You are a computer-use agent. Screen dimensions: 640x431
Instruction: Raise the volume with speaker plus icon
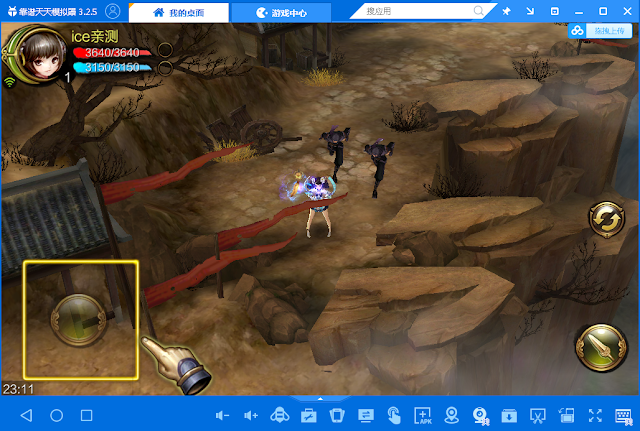pos(251,415)
